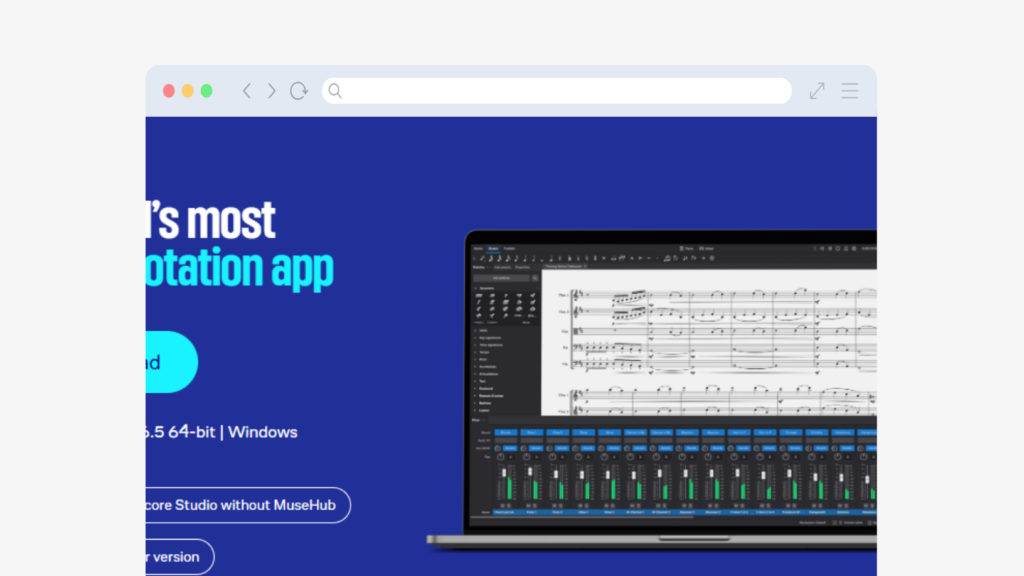Collapse the Dynamics palette section
This screenshot has height=576, width=1024.
pyautogui.click(x=476, y=288)
